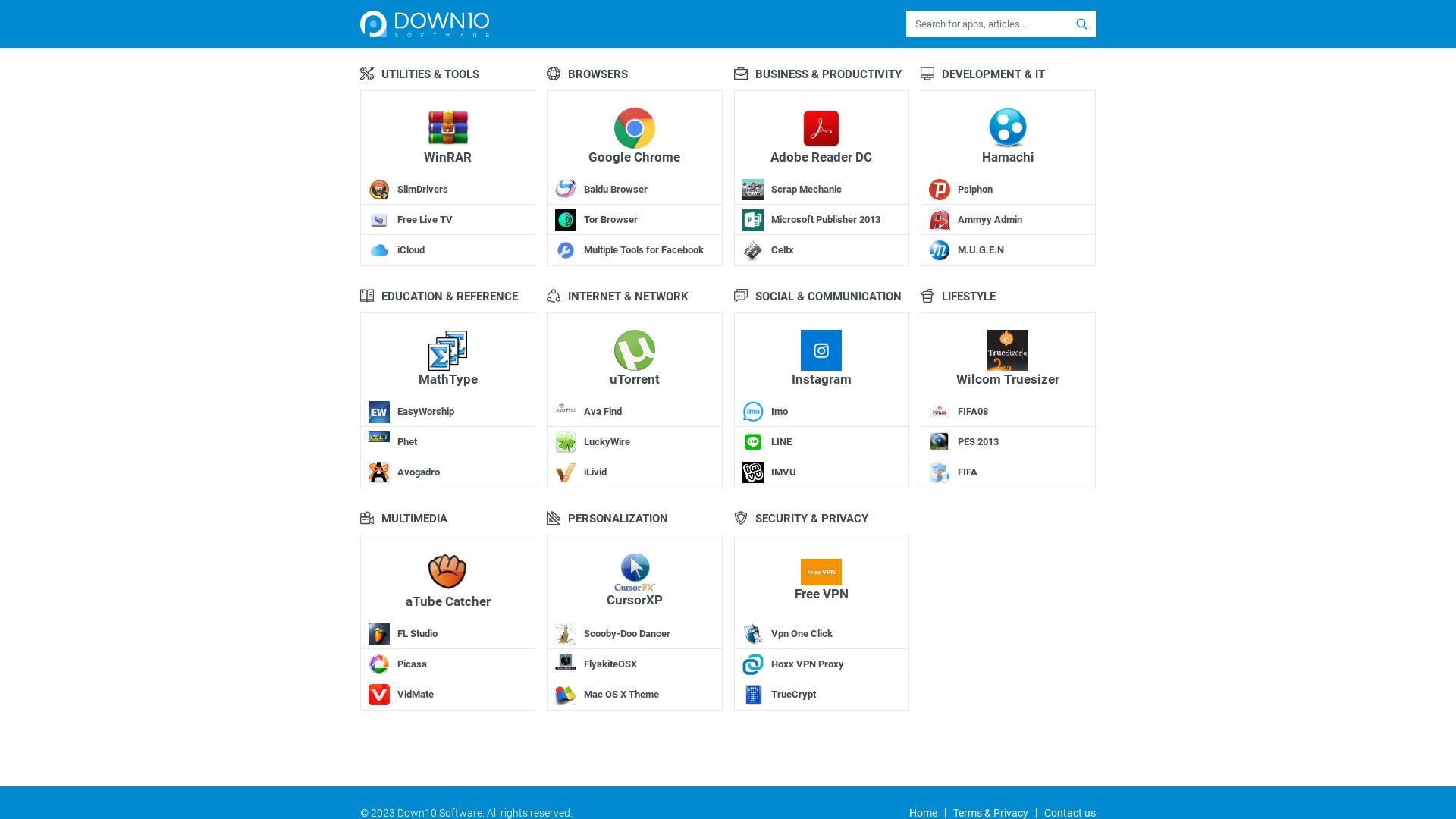
Task: Open the PES 2013 link
Action: 978,442
